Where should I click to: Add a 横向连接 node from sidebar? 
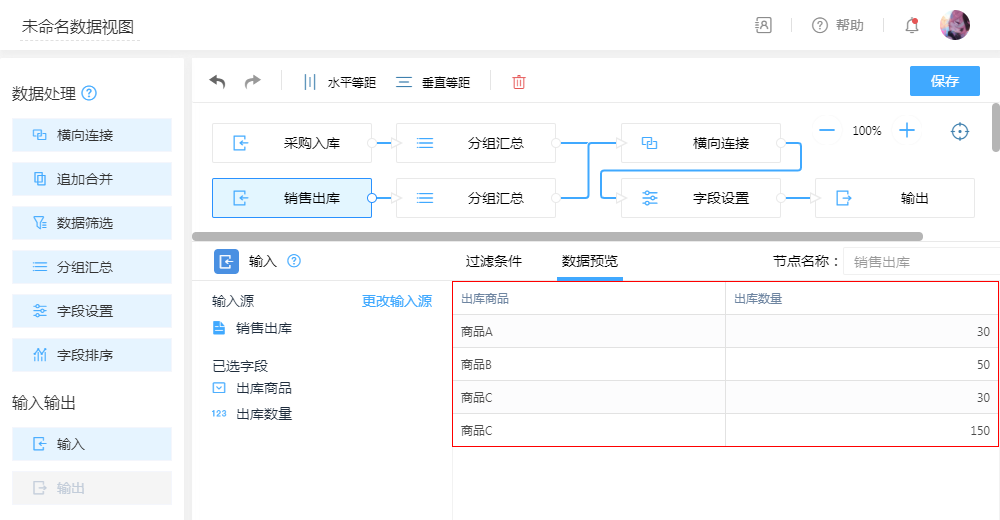click(x=92, y=135)
